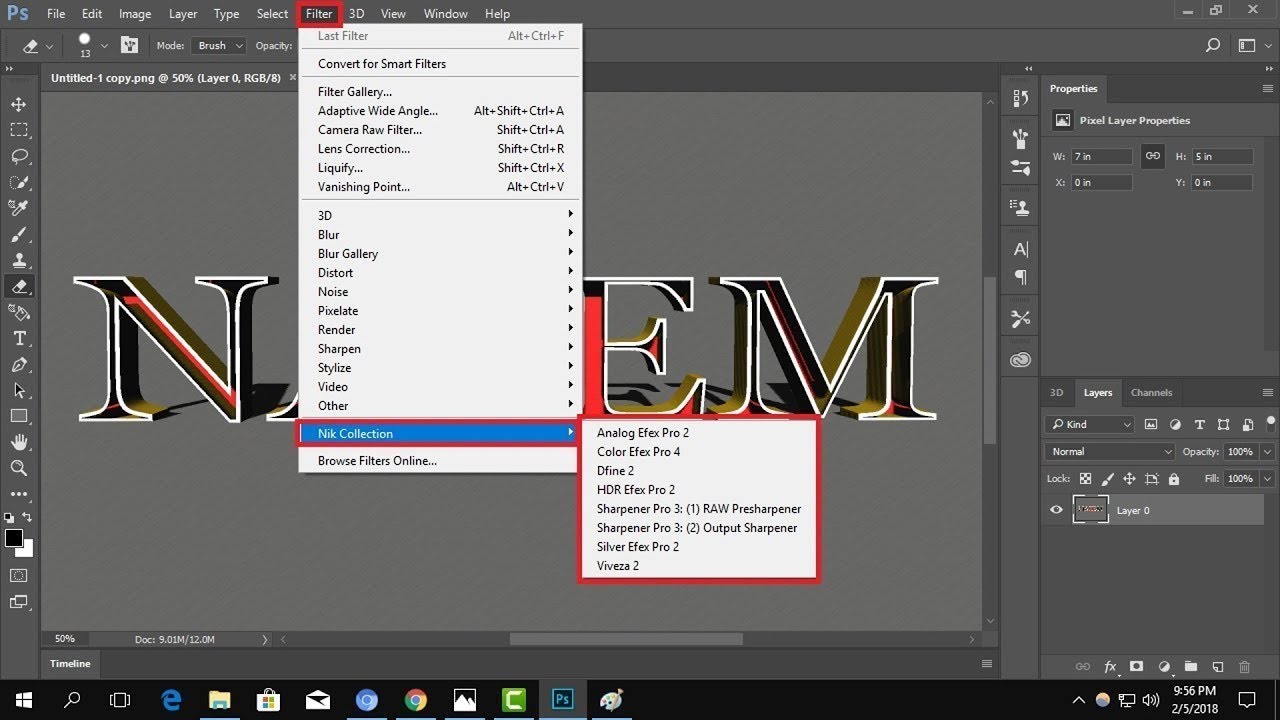Select the Brush tool in toolbox
This screenshot has width=1280, height=720.
pos(19,234)
